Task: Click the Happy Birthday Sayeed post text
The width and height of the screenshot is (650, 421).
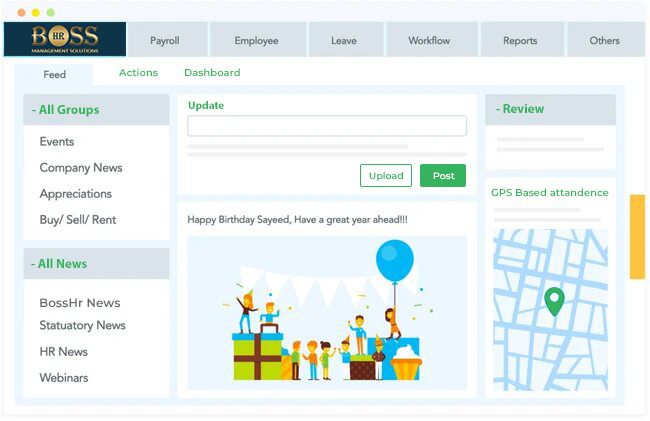Action: (x=297, y=220)
